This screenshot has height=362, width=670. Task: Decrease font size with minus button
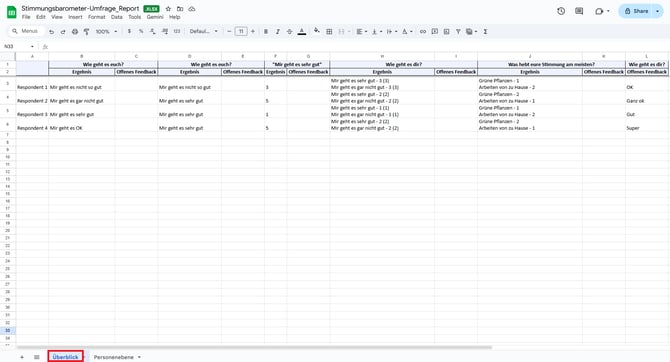(229, 32)
